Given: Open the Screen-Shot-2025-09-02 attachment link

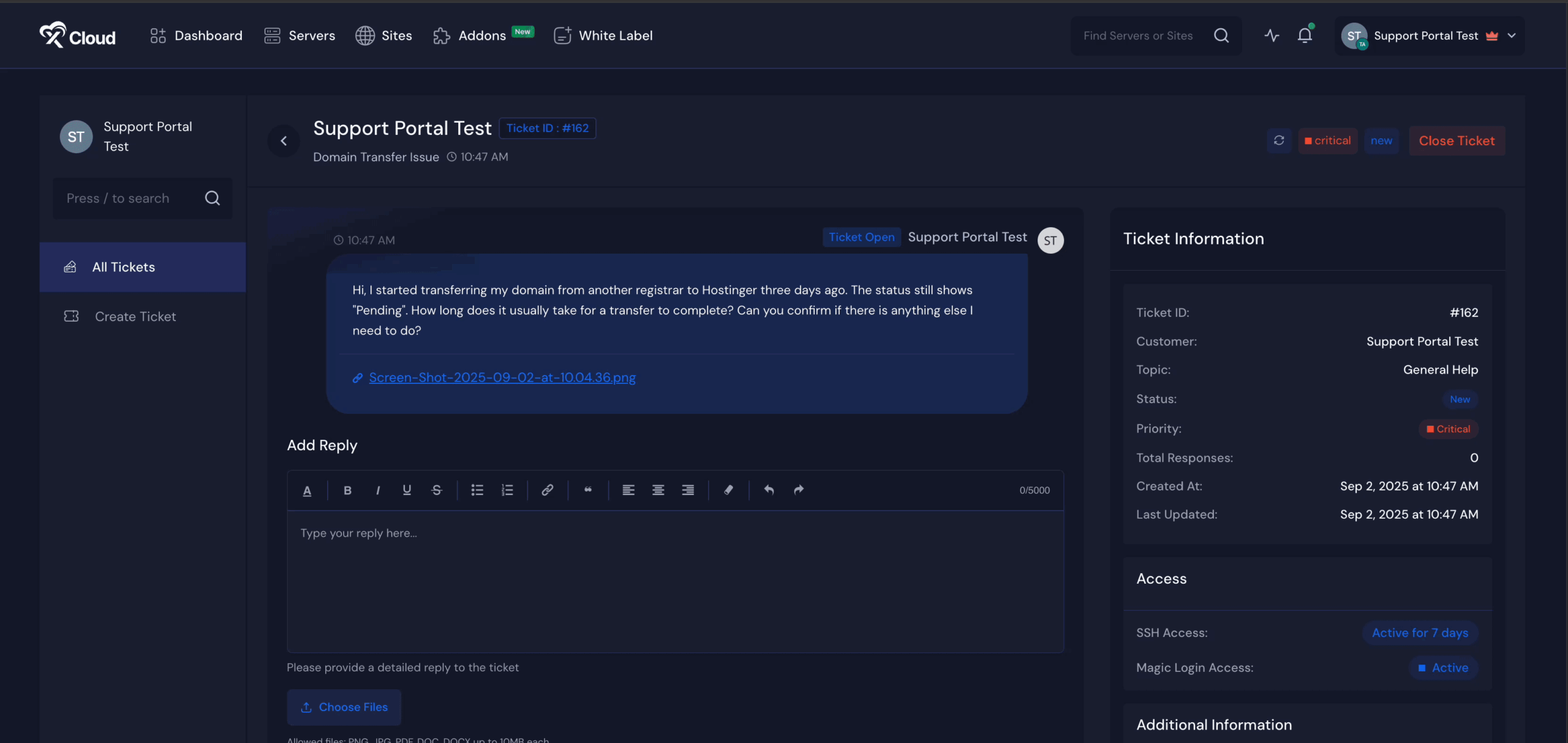Looking at the screenshot, I should pos(502,378).
